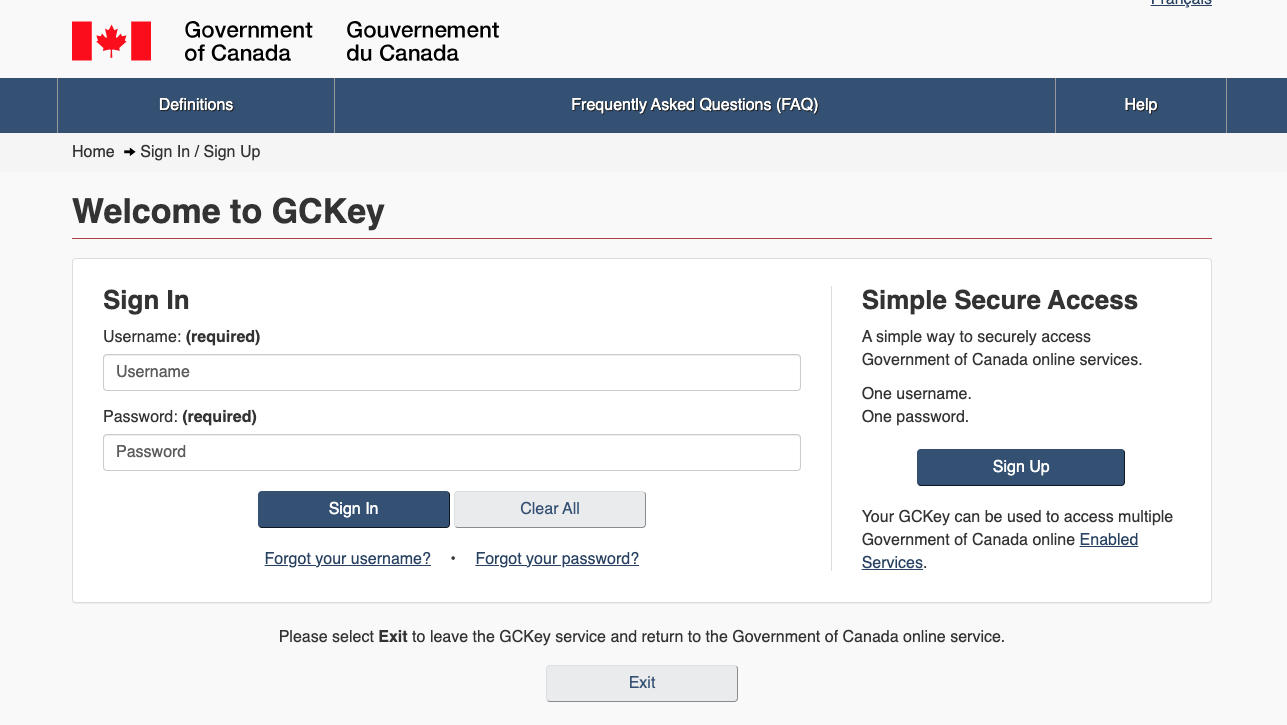Focus the Password input field
This screenshot has width=1287, height=725.
(451, 452)
